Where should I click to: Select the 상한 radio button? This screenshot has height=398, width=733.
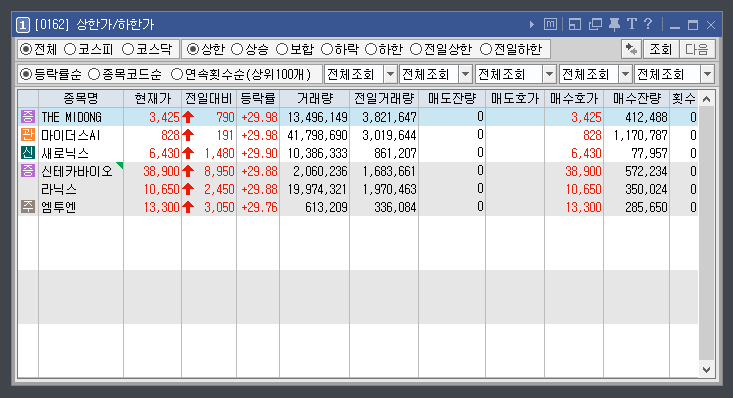pos(193,49)
